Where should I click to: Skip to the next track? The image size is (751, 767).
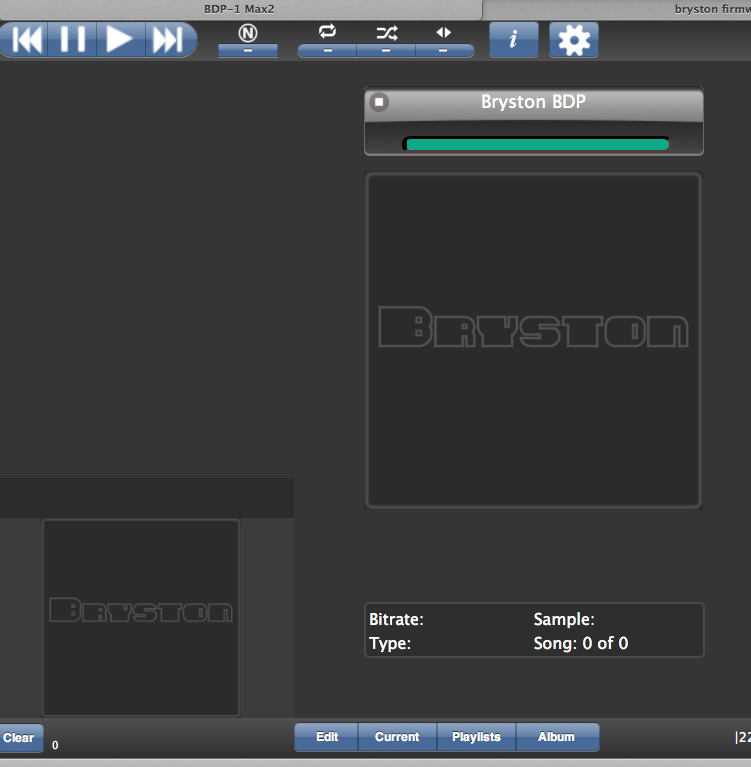click(170, 39)
